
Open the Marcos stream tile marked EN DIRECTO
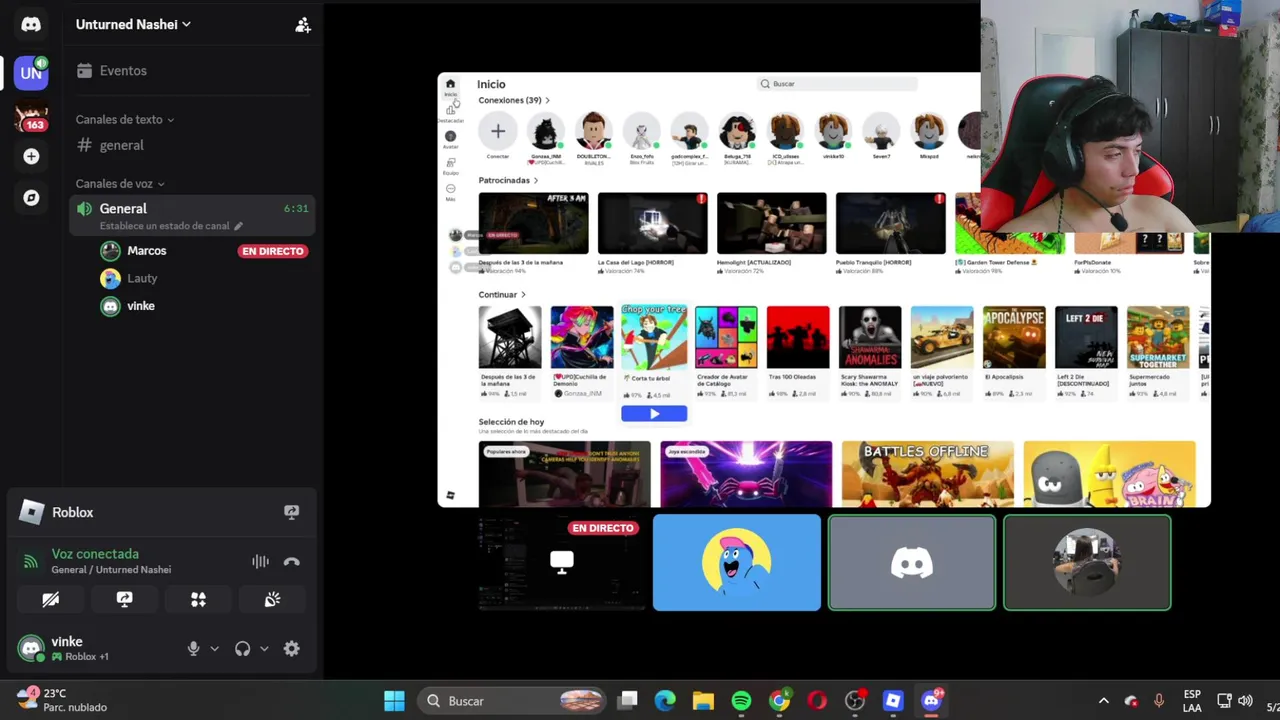561,562
